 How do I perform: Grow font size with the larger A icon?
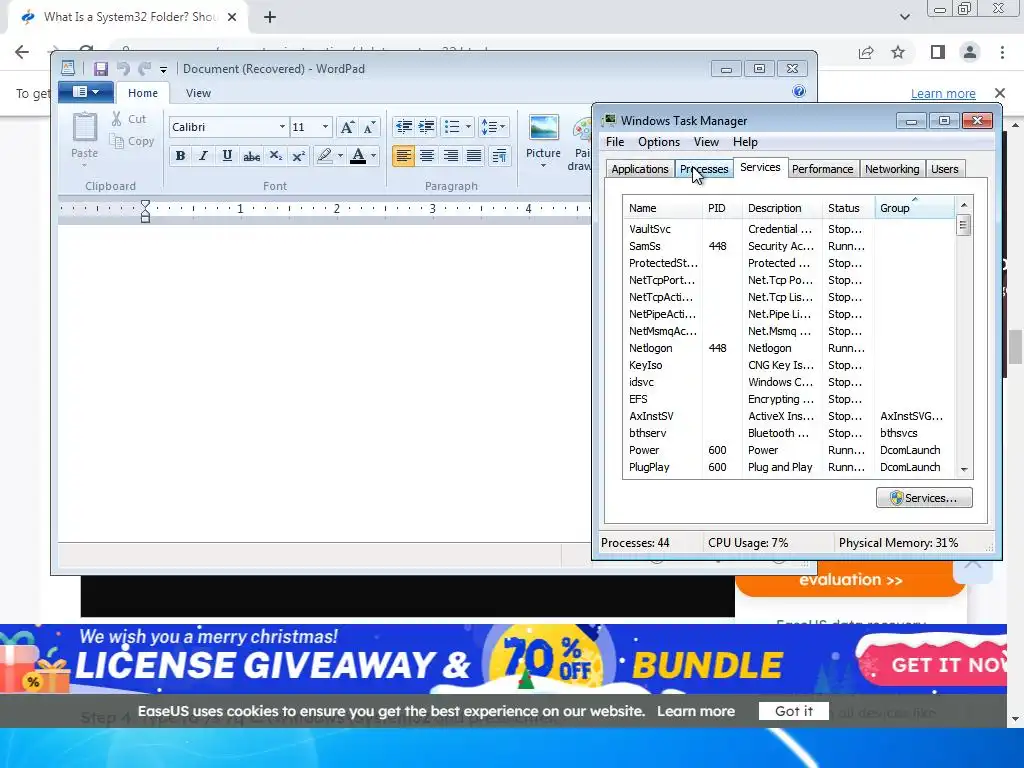point(347,127)
